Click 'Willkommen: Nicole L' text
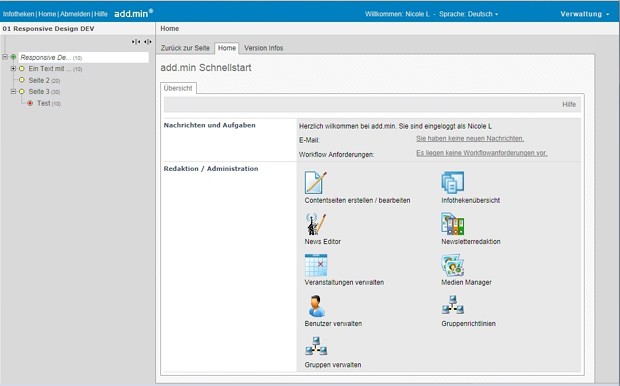 click(x=397, y=14)
